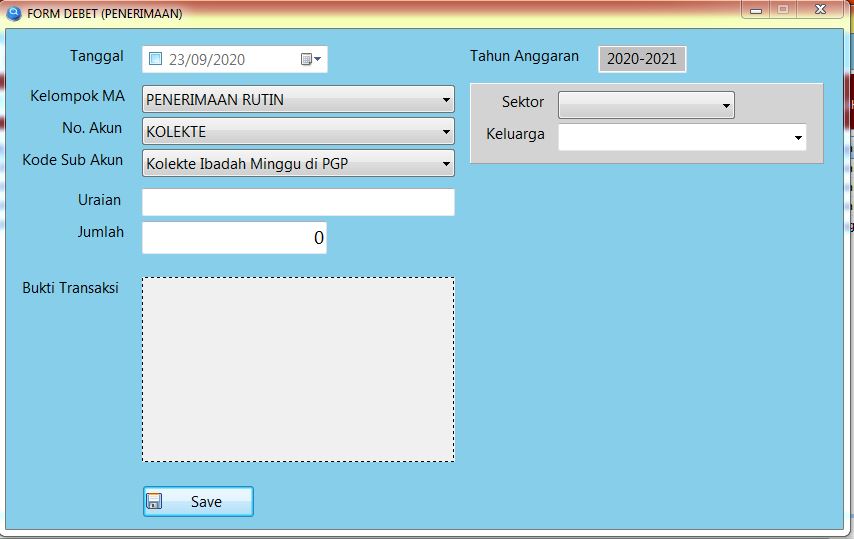Click the date value 23/09/2020
Screen dimensions: 854x539
point(207,59)
